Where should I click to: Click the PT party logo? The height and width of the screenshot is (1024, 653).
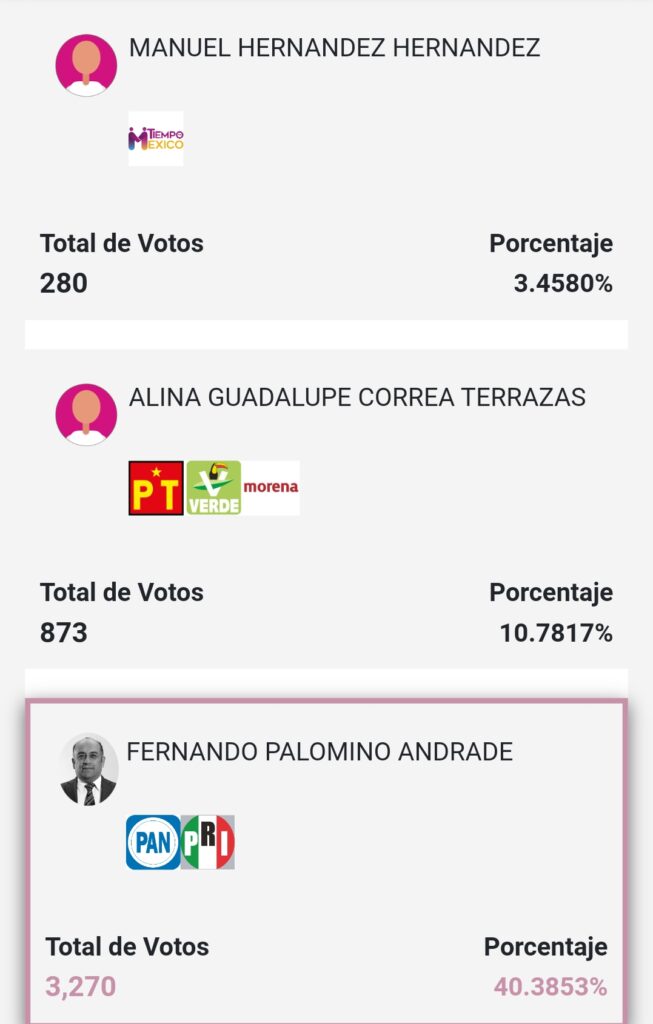(x=156, y=488)
